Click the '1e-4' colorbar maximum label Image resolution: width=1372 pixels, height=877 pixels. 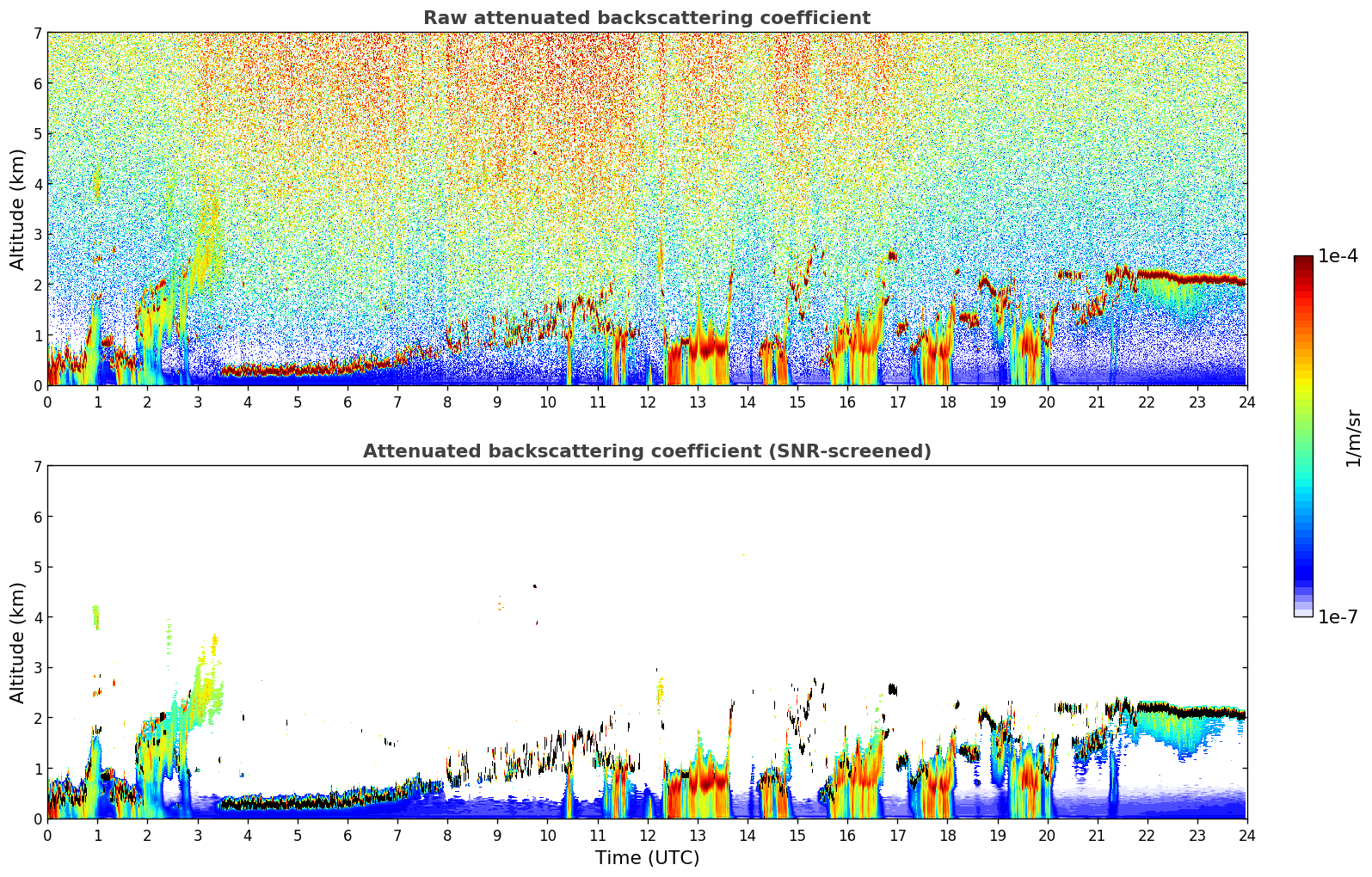1338,256
